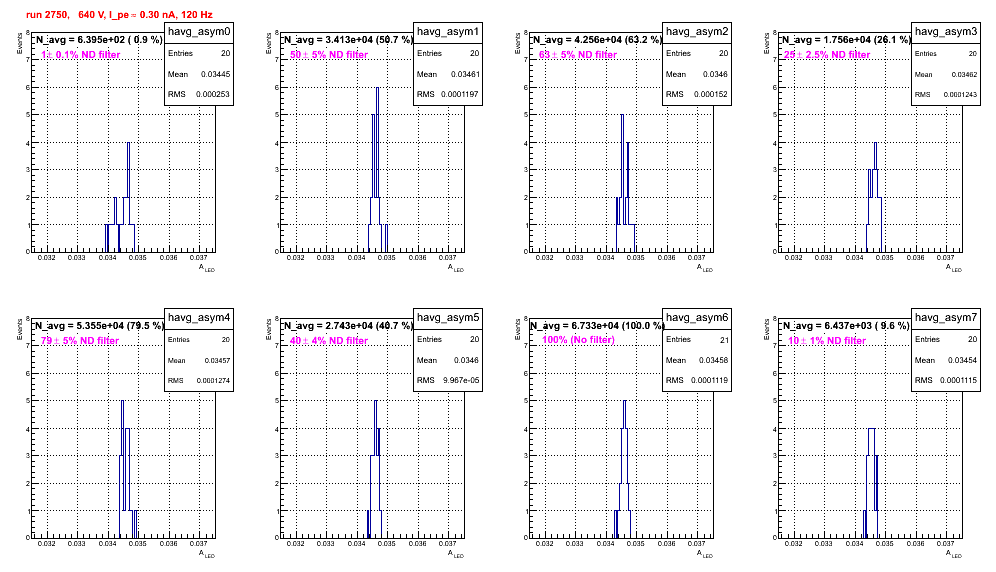Click the blue histogram in the havg_asym7 plot
This screenshot has width=996, height=572.
point(872,483)
